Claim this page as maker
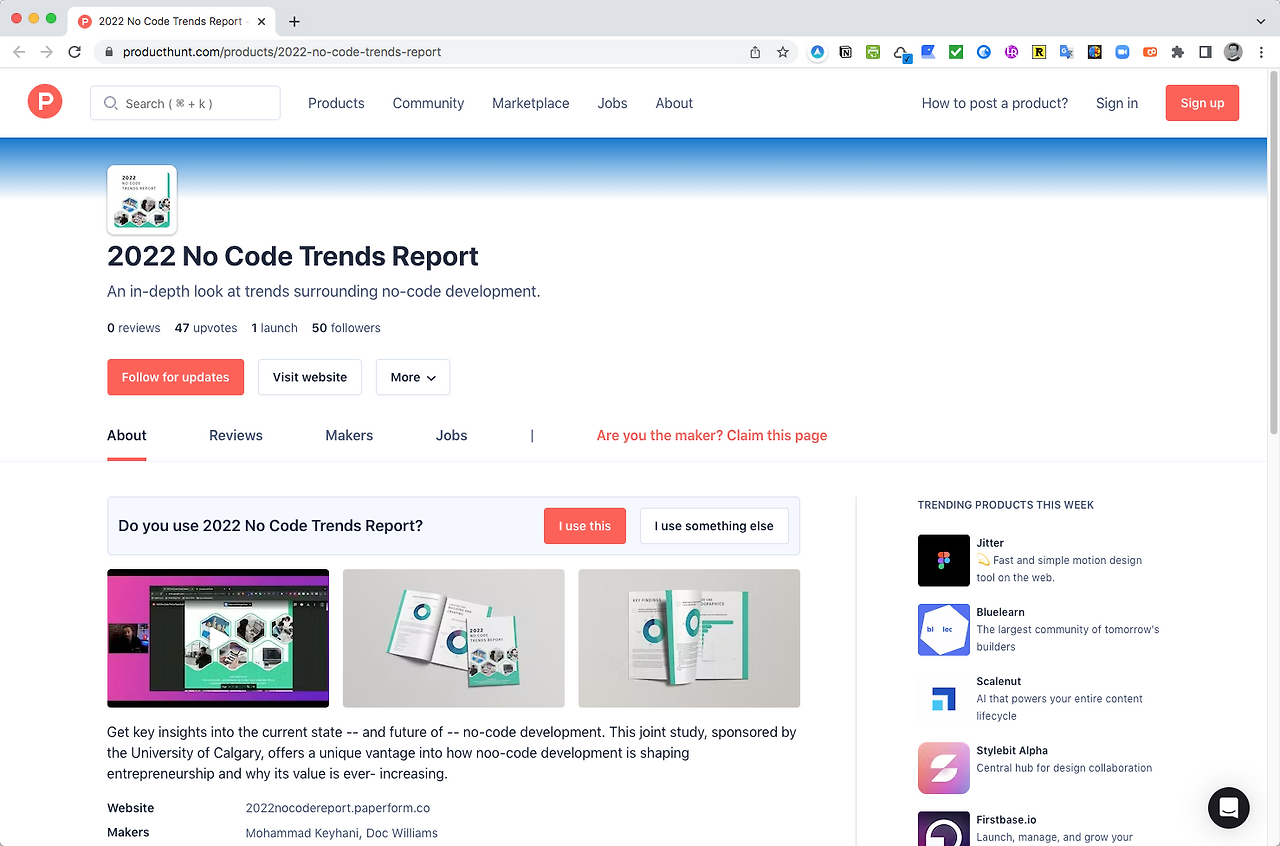Image resolution: width=1280 pixels, height=846 pixels. (x=712, y=435)
